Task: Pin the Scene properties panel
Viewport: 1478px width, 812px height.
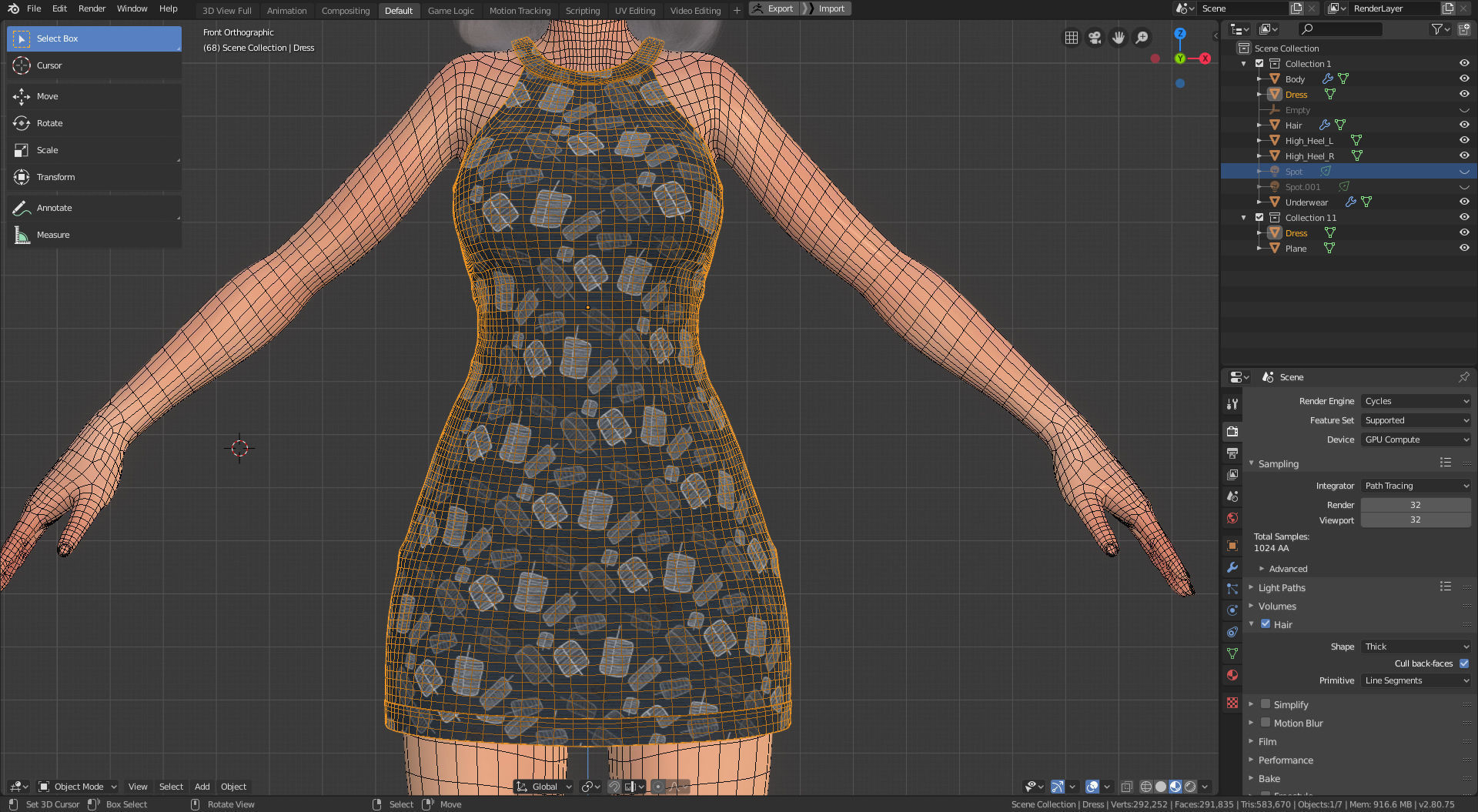Action: pos(1463,377)
